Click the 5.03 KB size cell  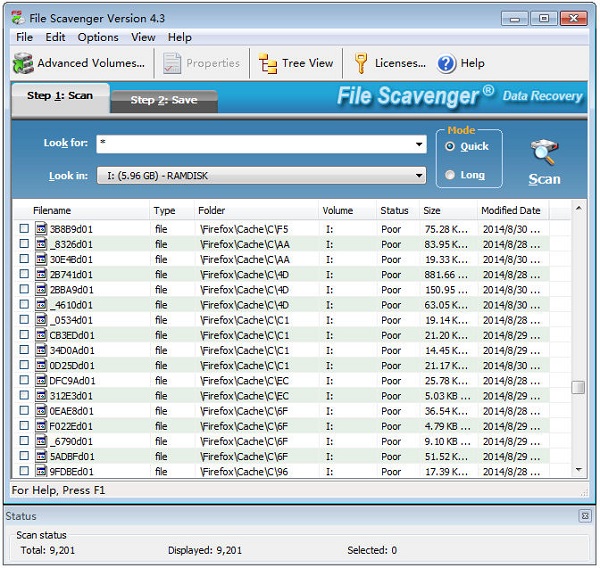coord(447,396)
